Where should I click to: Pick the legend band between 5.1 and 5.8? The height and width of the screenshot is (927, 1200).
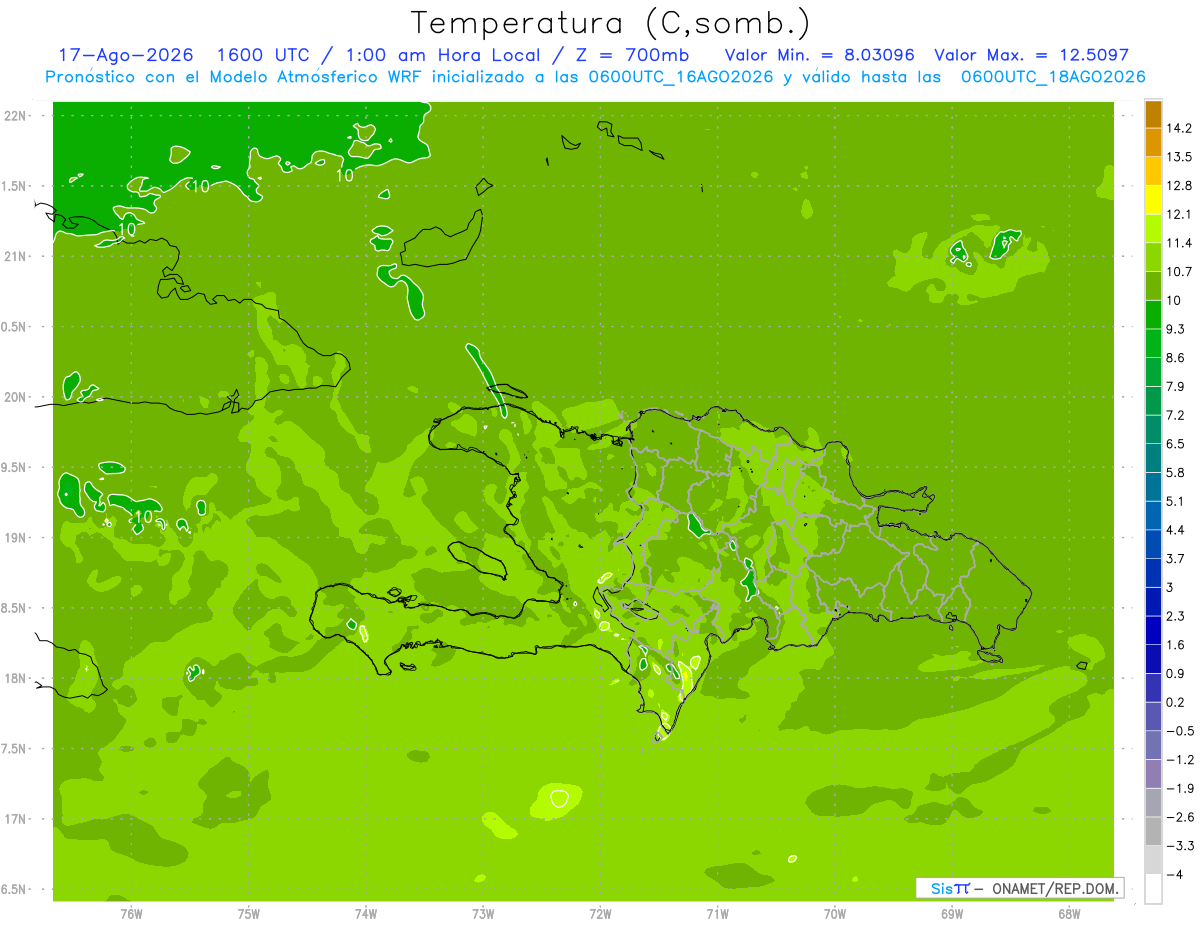[1153, 487]
